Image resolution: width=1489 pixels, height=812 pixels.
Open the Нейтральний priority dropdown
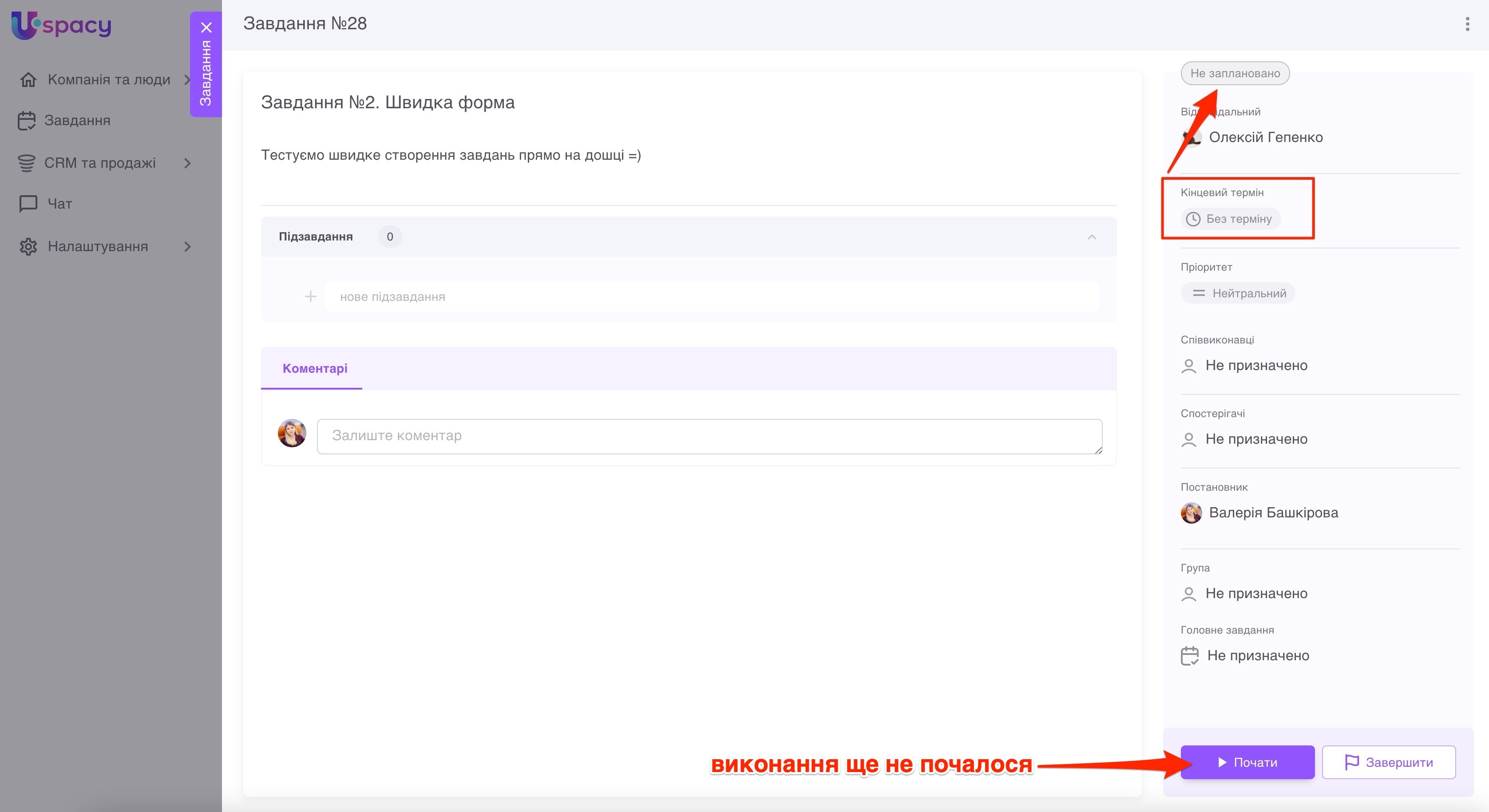click(x=1238, y=293)
